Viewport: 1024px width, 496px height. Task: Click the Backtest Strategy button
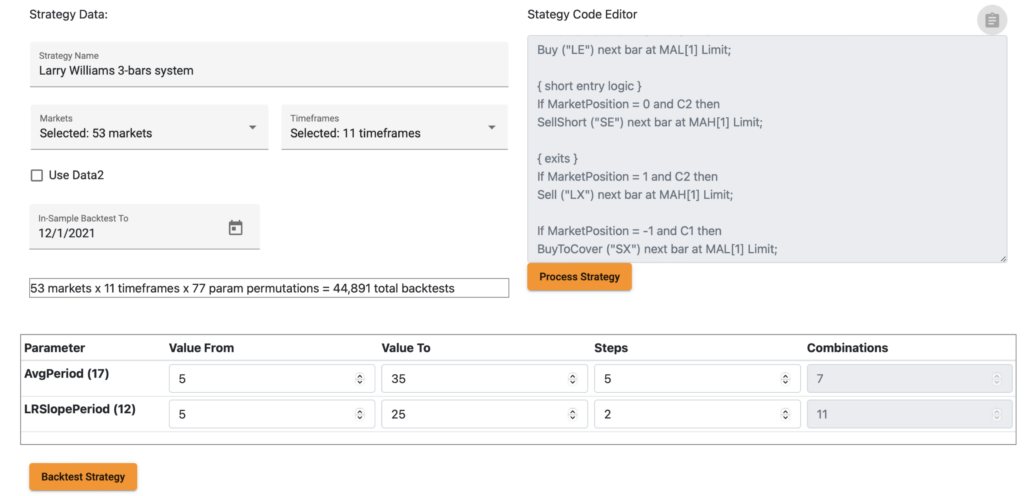tap(83, 476)
